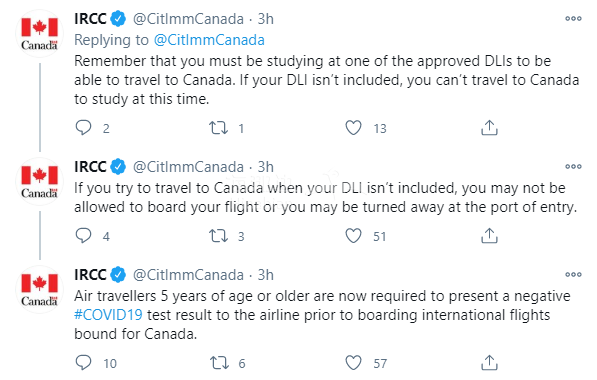This screenshot has width=597, height=380.
Task: Open @CitImmCanada in Replying to line
Action: point(209,40)
